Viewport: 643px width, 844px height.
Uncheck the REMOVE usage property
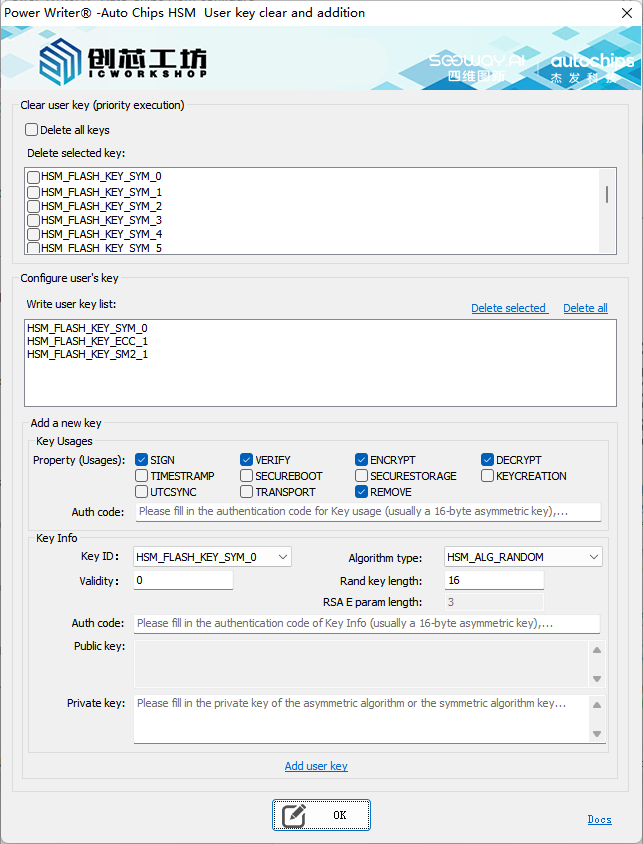pyautogui.click(x=362, y=492)
